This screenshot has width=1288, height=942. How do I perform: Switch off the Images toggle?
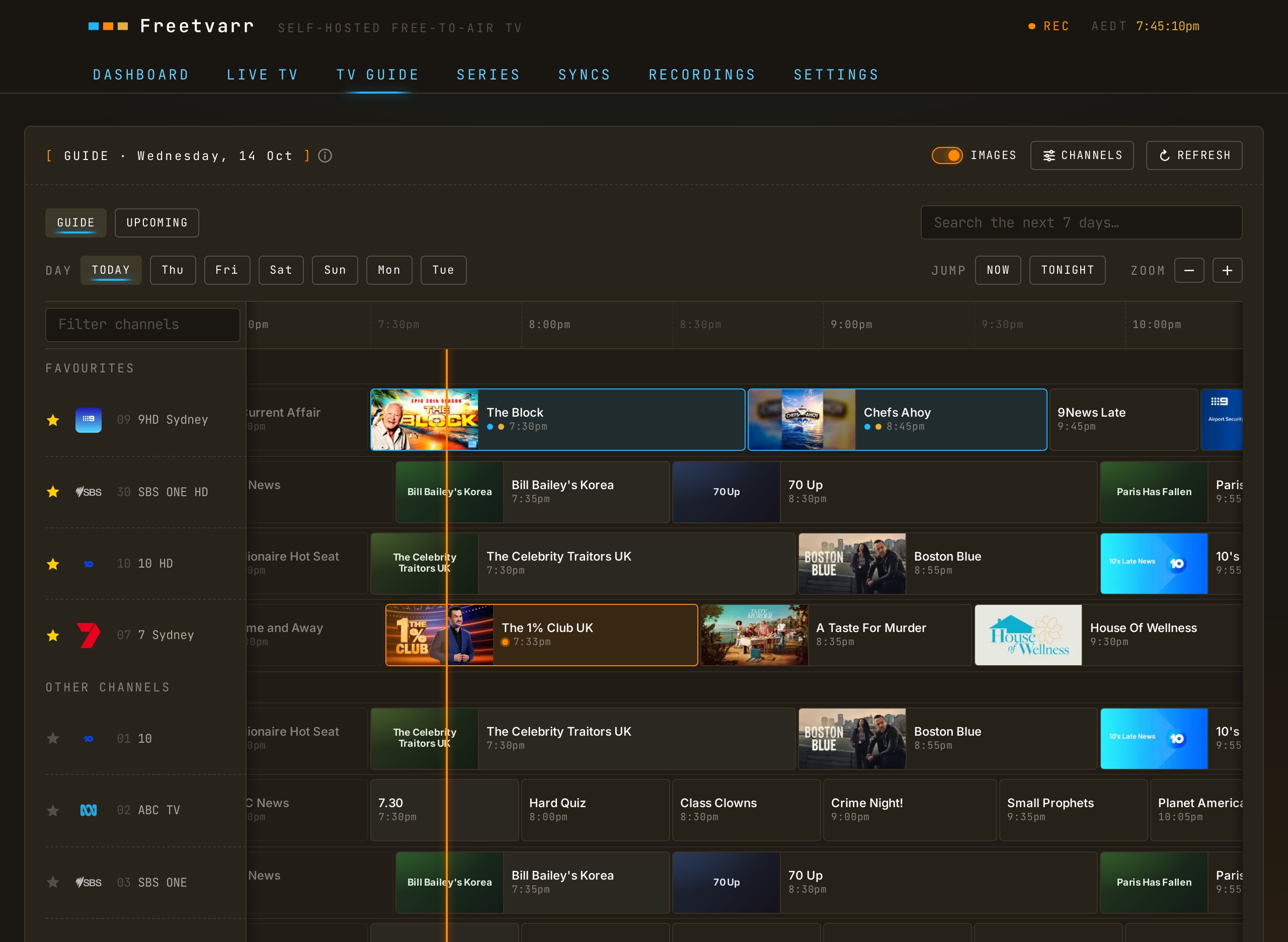947,155
